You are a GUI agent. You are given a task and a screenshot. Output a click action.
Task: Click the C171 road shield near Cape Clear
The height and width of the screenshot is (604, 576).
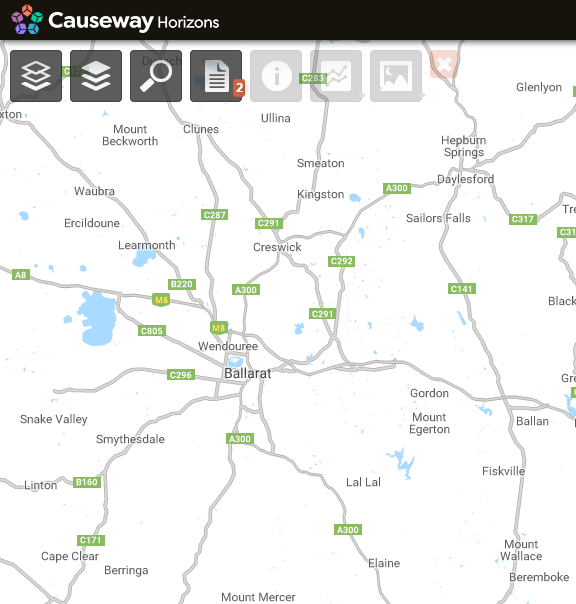click(x=91, y=540)
